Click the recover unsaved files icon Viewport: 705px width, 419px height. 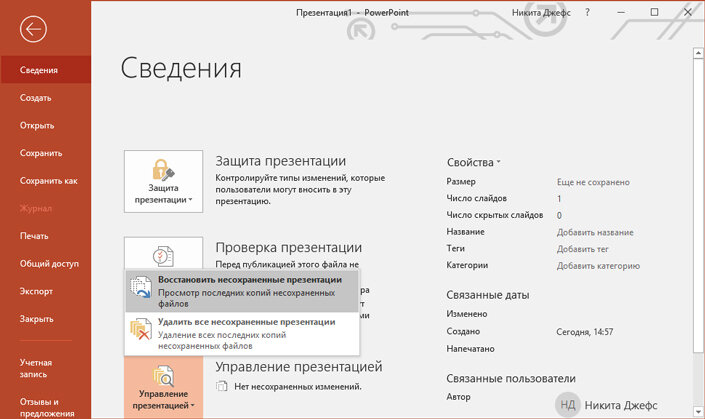coord(141,287)
